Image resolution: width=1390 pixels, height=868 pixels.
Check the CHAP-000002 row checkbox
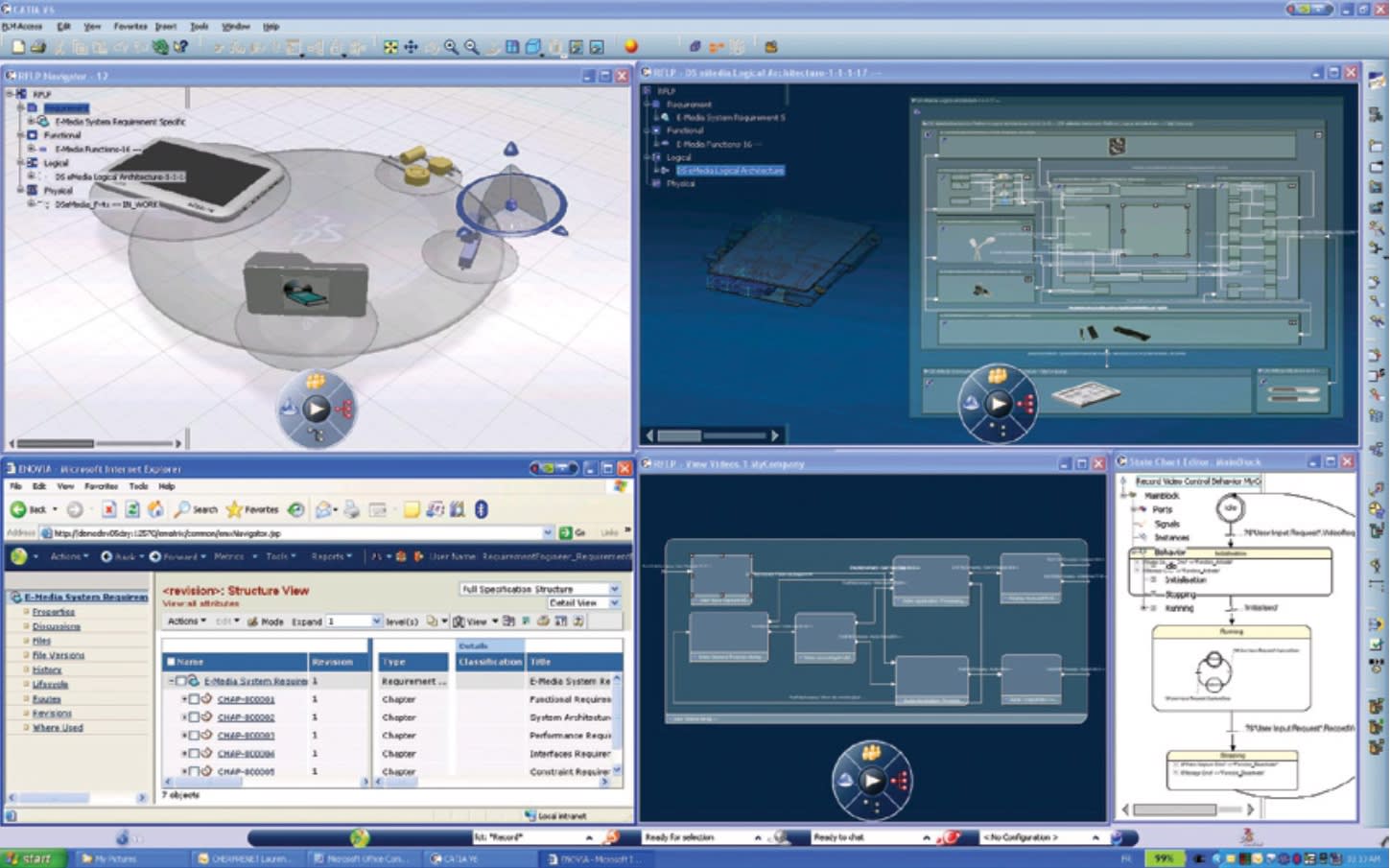click(194, 716)
